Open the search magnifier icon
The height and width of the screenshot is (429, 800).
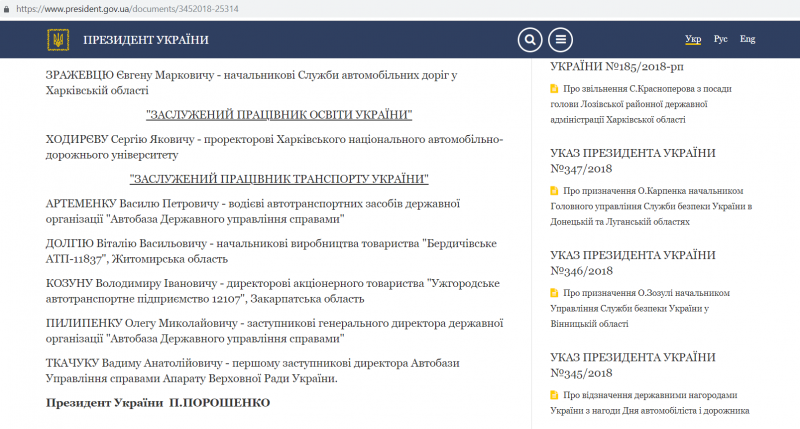point(530,39)
